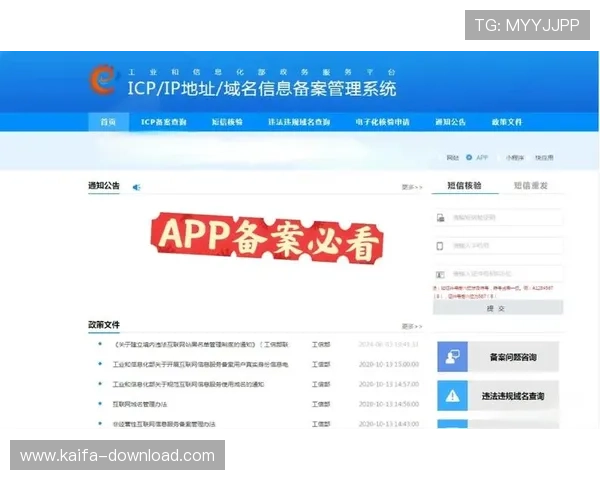Switch to the 短信核验 tab
The width and height of the screenshot is (600, 480).
click(465, 186)
